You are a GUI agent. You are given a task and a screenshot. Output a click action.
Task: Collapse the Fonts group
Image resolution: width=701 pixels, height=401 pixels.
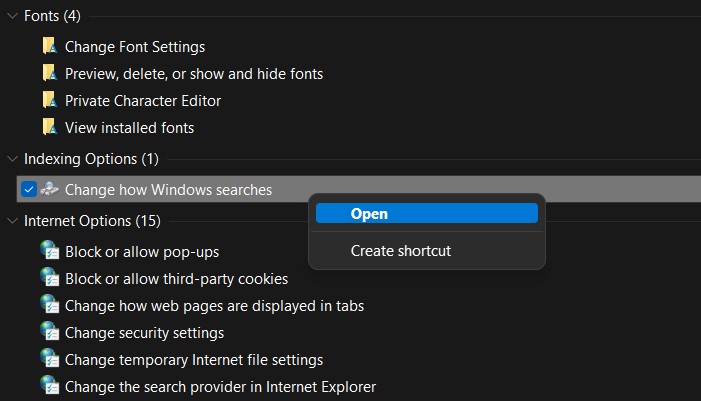click(x=12, y=16)
